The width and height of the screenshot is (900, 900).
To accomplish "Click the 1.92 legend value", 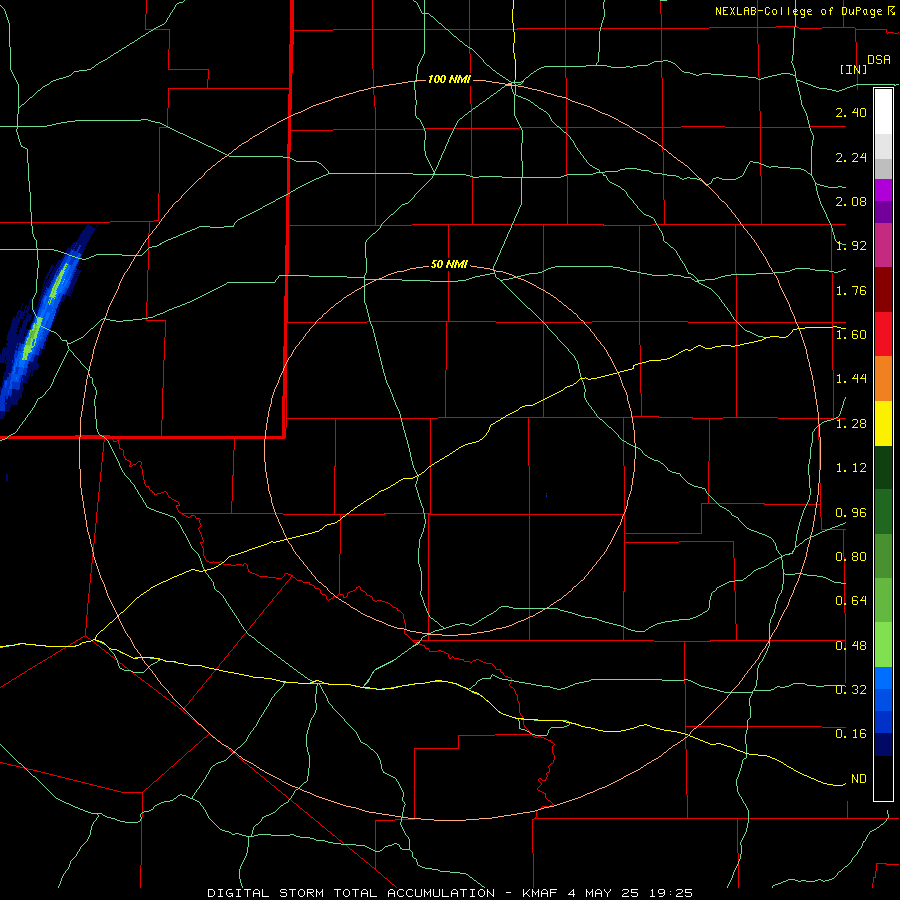I will (851, 246).
